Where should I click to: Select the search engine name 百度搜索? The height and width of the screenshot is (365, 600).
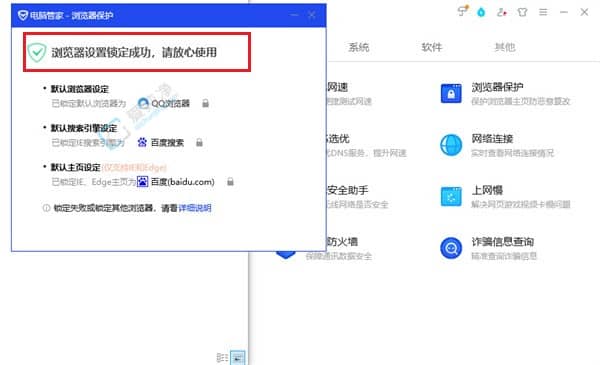[167, 143]
